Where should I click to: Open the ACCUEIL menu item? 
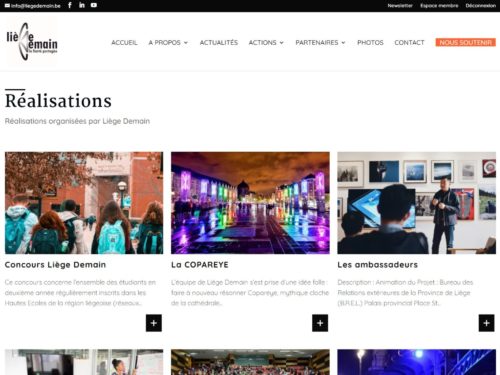tap(124, 43)
